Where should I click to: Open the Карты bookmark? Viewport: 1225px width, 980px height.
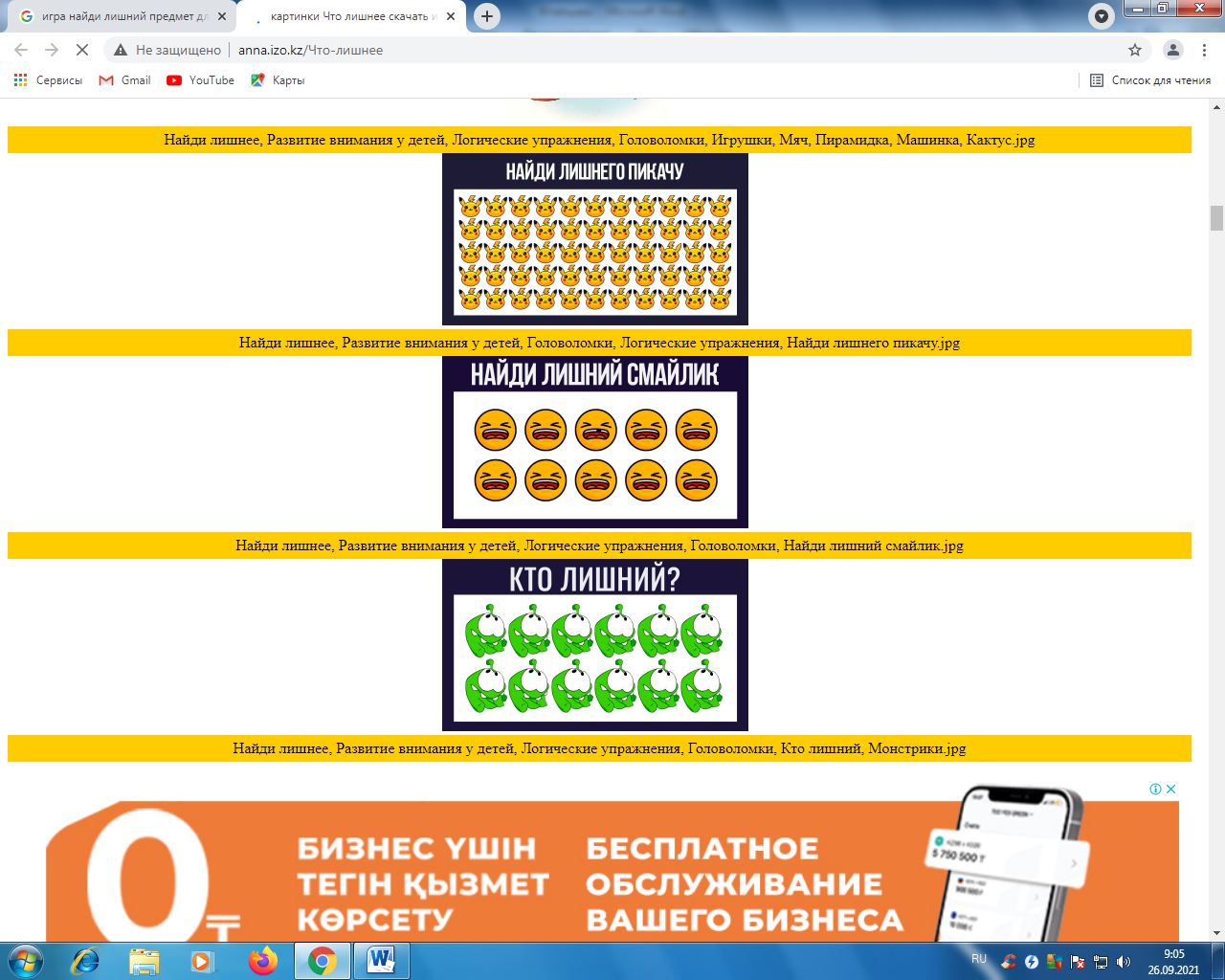278,80
